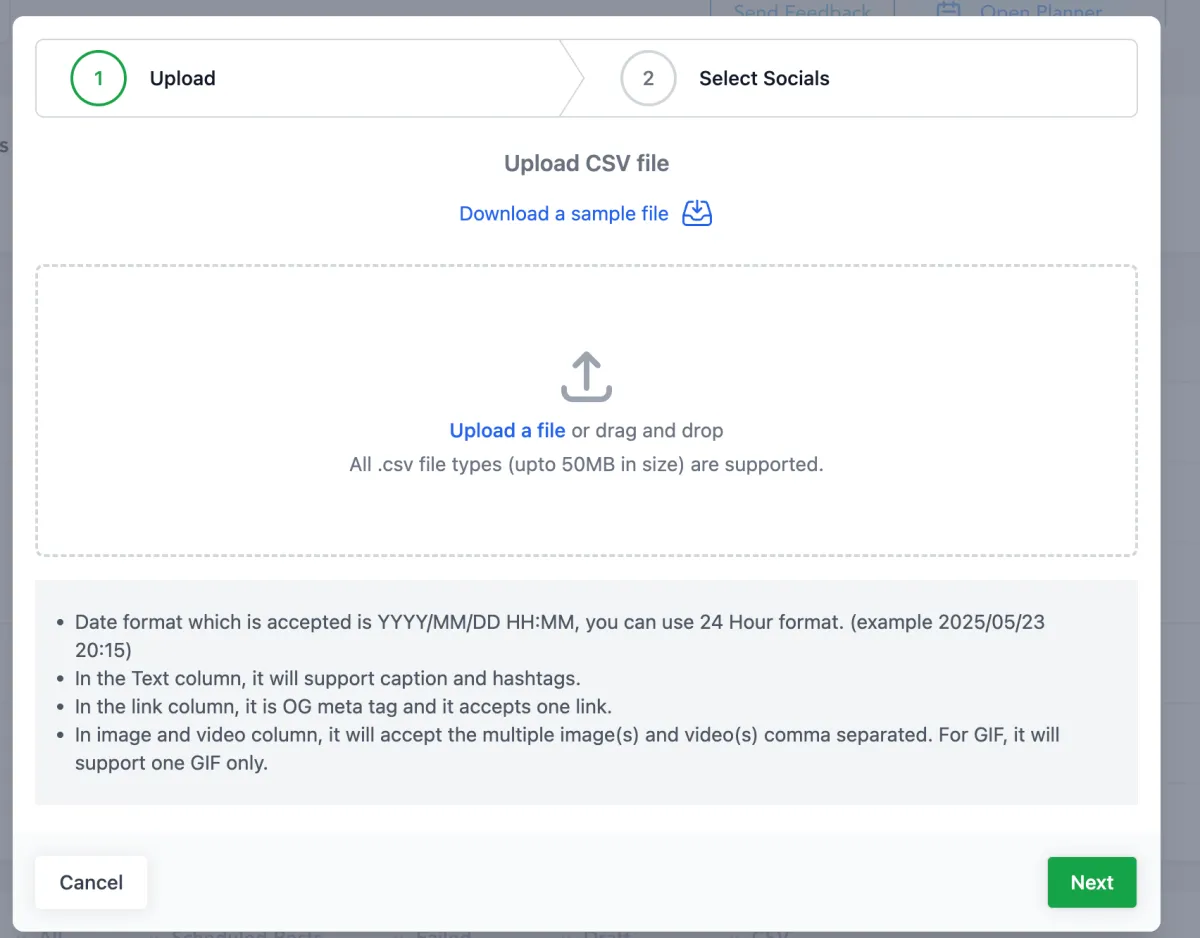The width and height of the screenshot is (1200, 938).
Task: Click the date format instruction text
Action: 560,622
